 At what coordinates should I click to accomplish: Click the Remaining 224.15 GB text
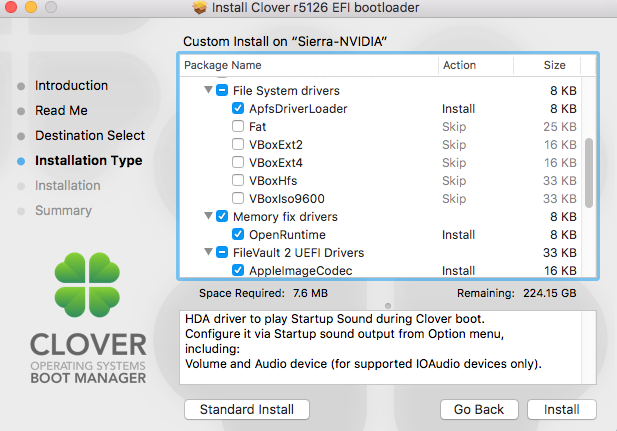click(517, 293)
